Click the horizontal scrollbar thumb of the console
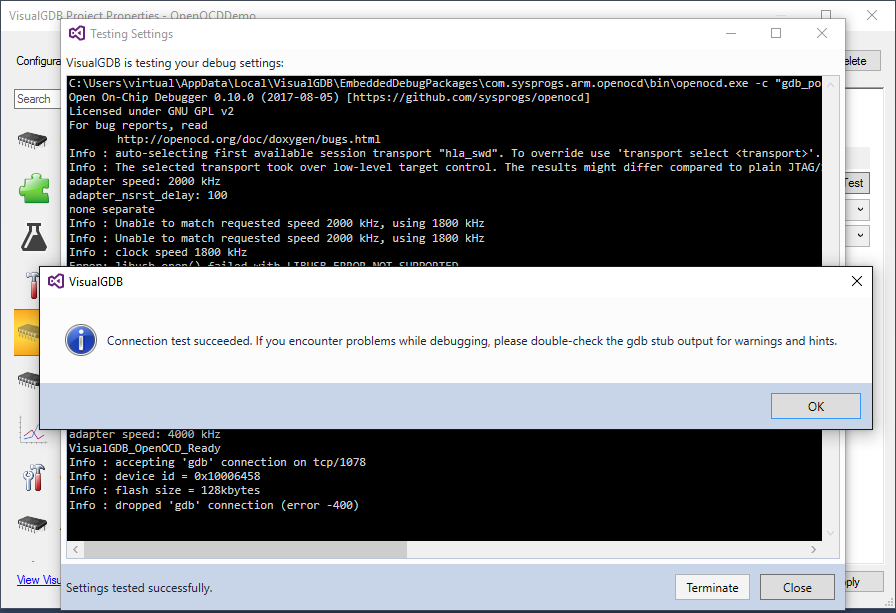 [246, 550]
